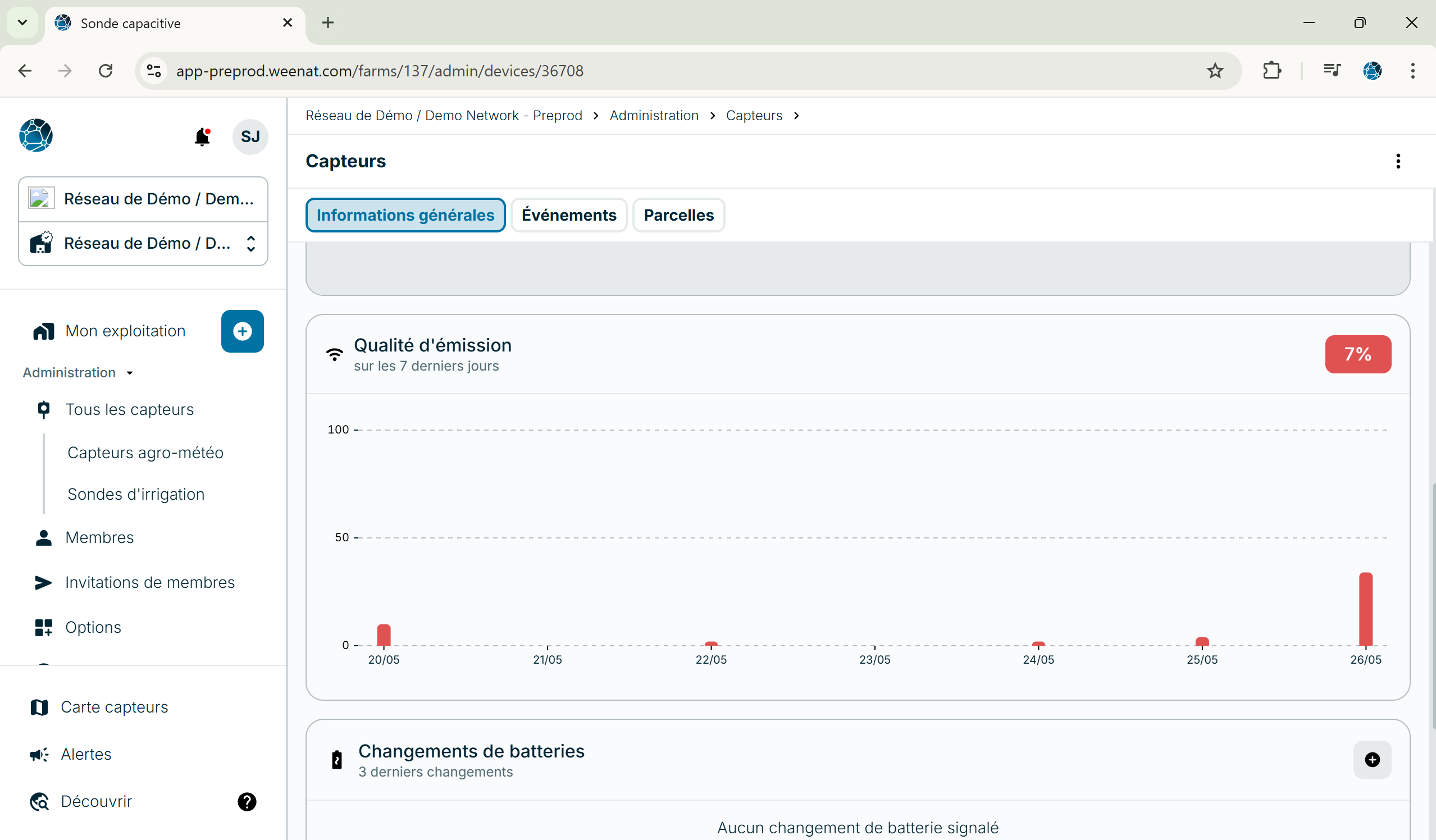Click the Carte capteurs map icon

[x=39, y=707]
